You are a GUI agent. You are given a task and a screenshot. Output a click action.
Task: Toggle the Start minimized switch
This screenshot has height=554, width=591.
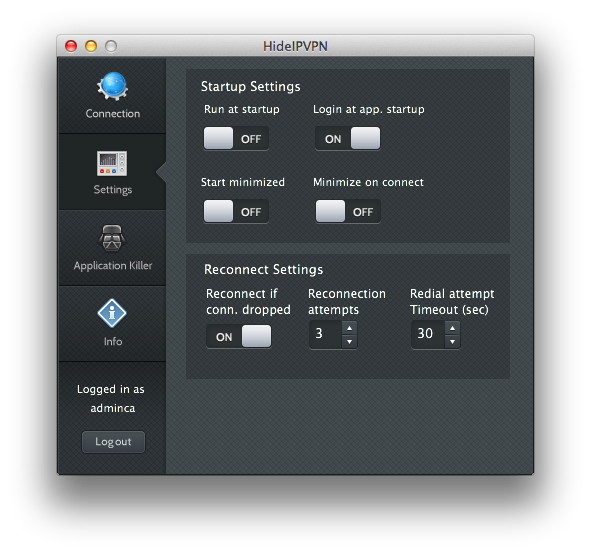(x=236, y=211)
